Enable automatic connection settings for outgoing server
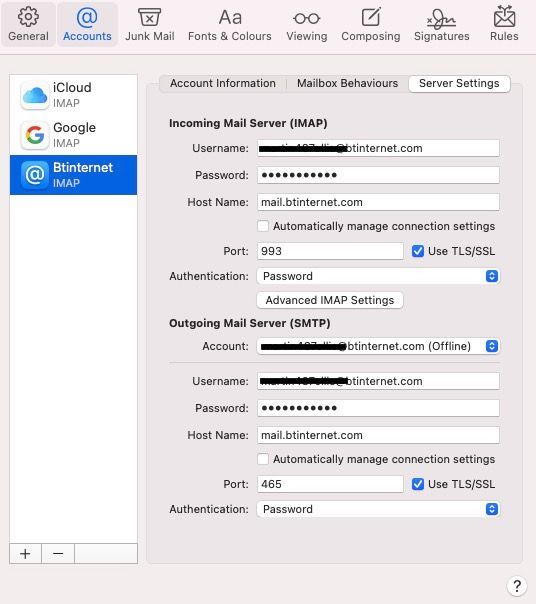This screenshot has width=536, height=604. [263, 459]
